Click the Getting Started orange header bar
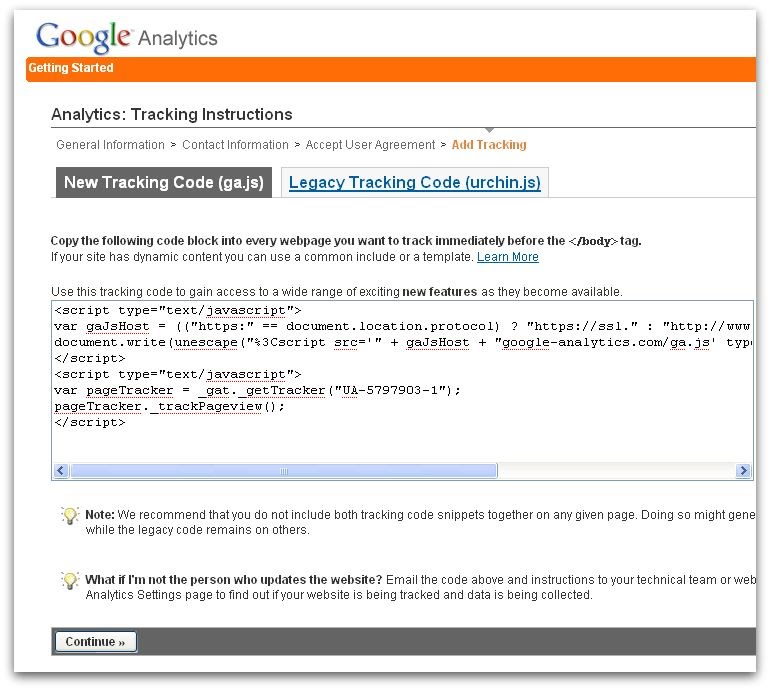This screenshot has width=770, height=690. (391, 69)
